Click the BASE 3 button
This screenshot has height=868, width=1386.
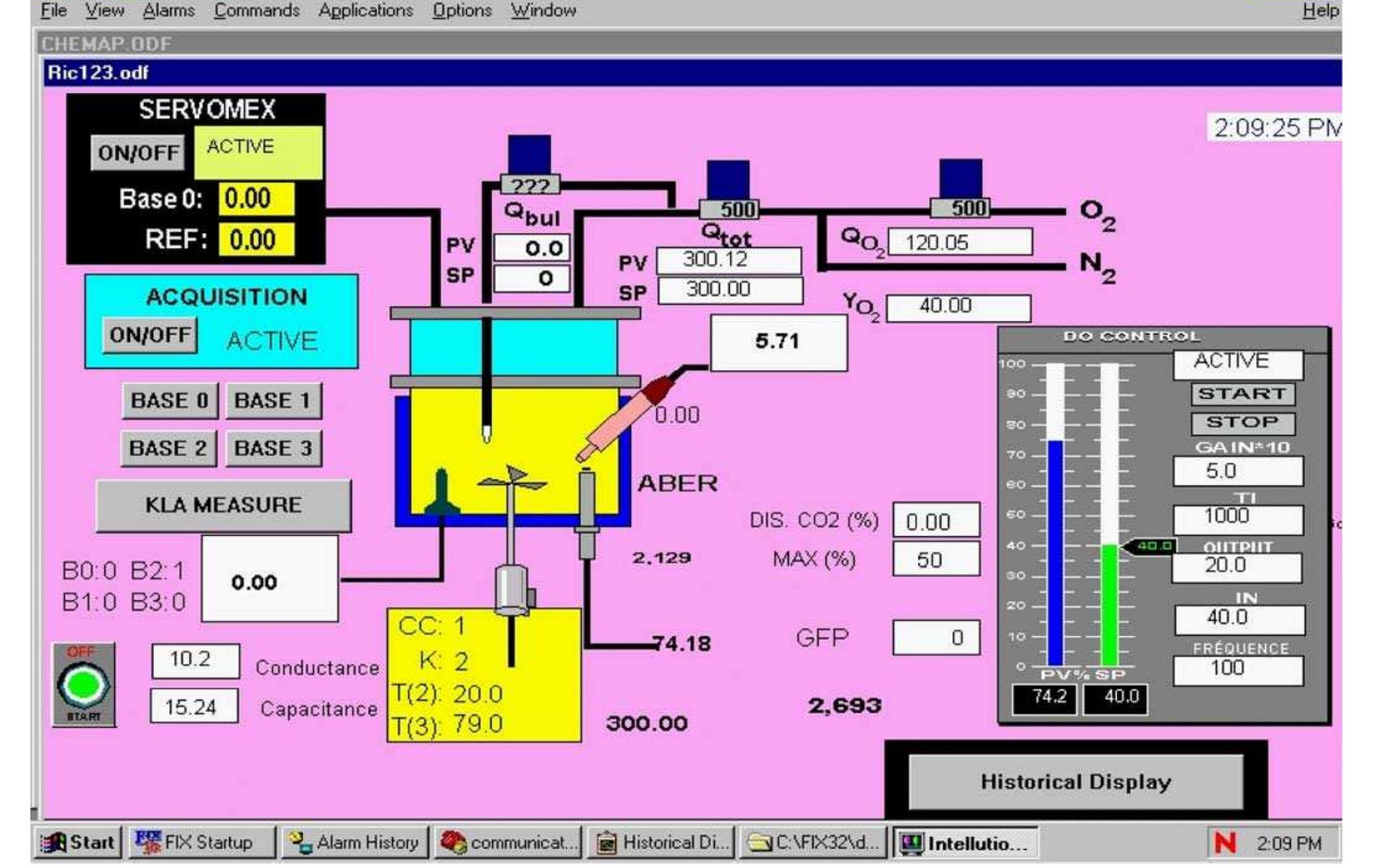273,448
